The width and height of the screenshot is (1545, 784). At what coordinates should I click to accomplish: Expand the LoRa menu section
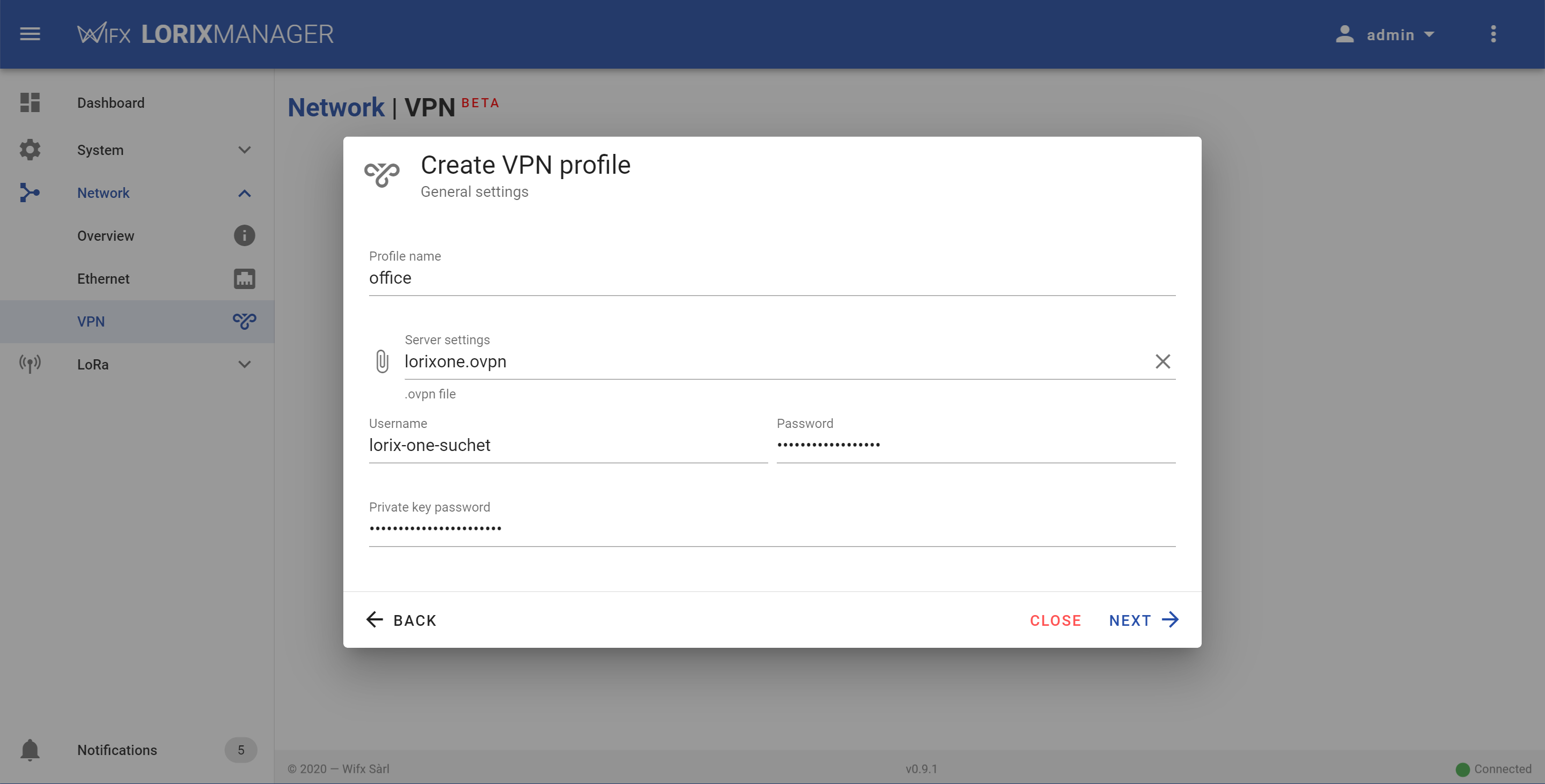tap(244, 364)
